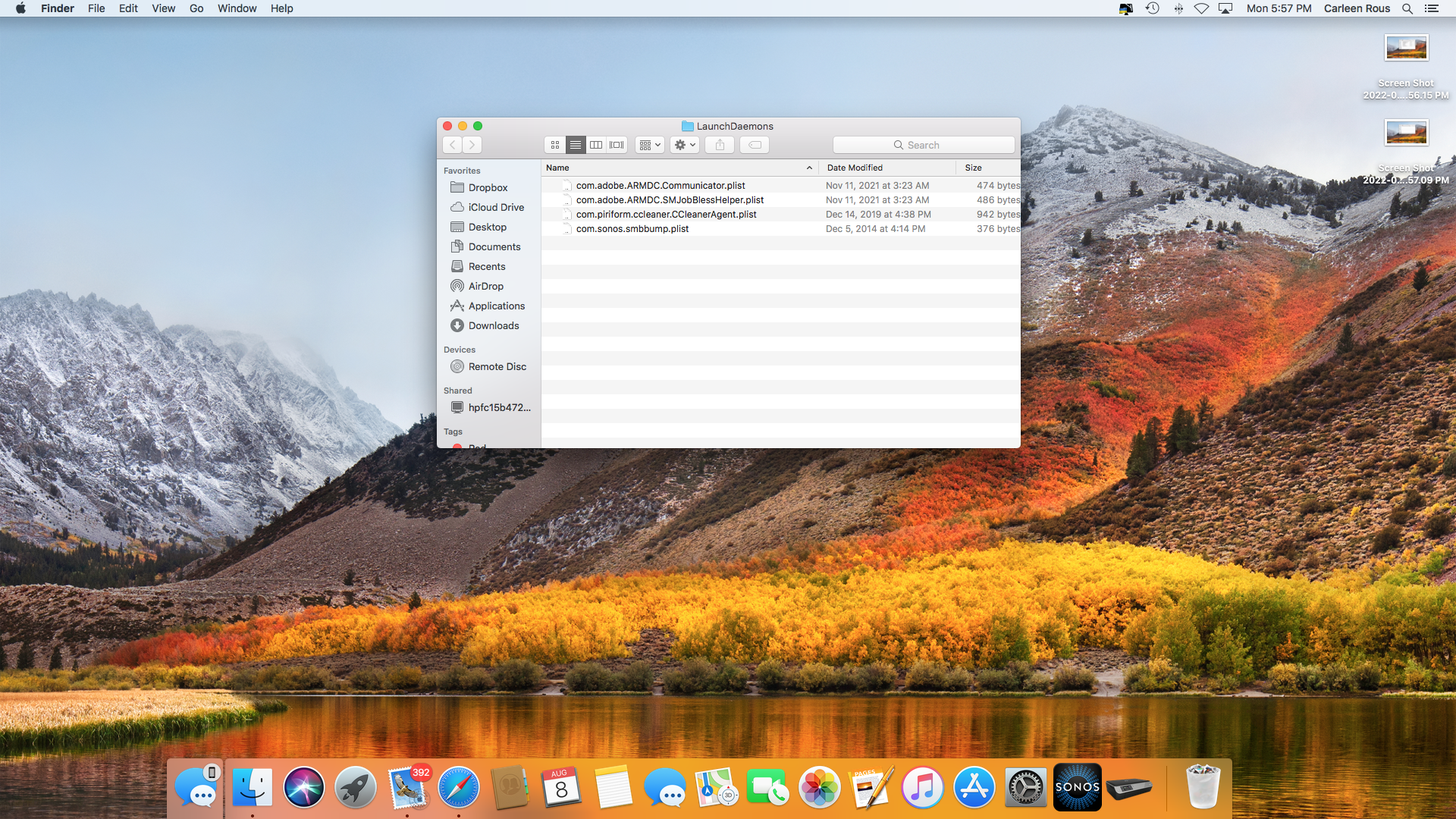Select com.sonos.smbbump.plist file
This screenshot has width=1456, height=819.
[632, 228]
